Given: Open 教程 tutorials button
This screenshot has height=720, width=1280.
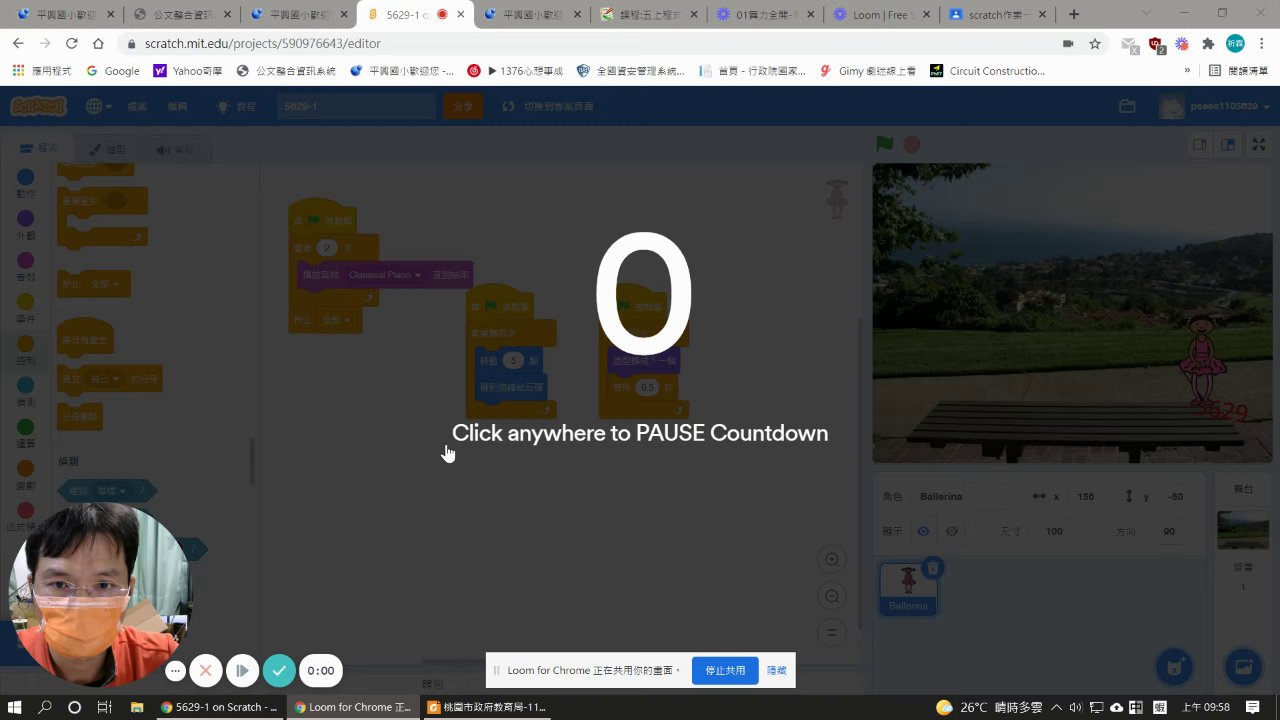Looking at the screenshot, I should (237, 106).
